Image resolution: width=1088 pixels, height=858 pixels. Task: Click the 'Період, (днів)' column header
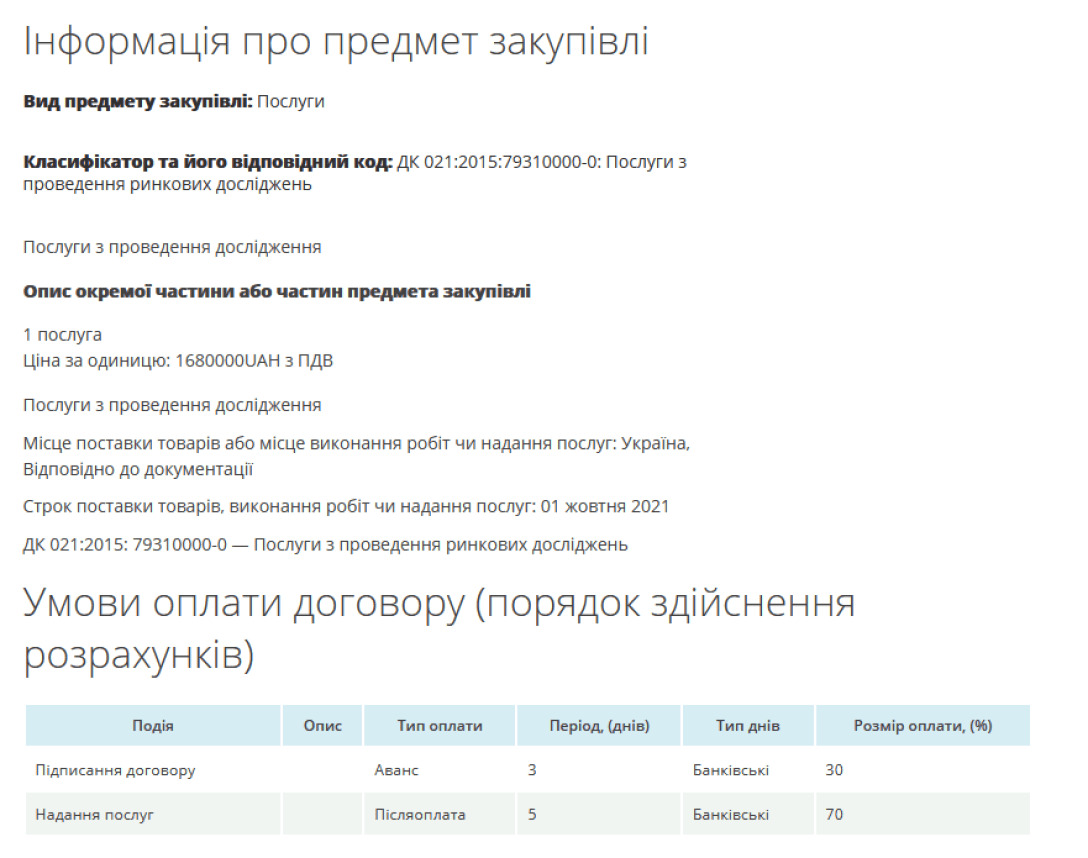point(600,726)
